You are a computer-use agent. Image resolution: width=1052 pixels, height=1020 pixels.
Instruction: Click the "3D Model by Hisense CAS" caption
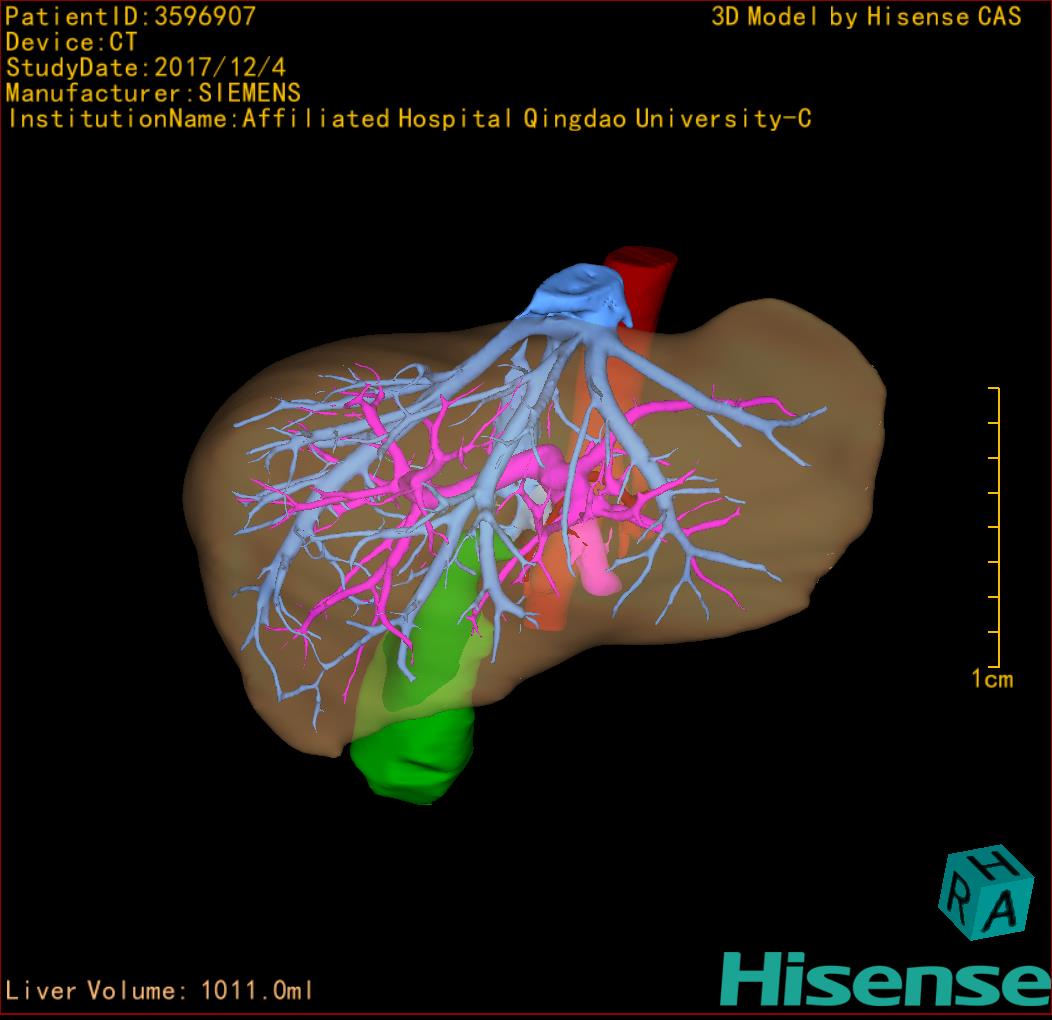866,17
